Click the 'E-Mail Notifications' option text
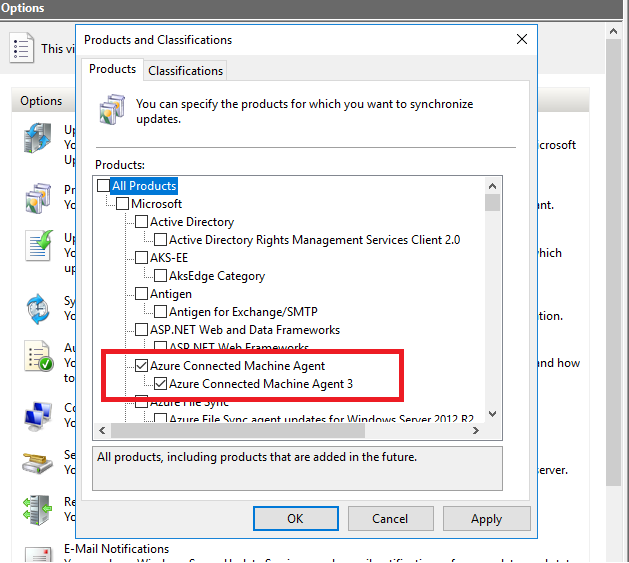This screenshot has width=629, height=563. [x=116, y=549]
